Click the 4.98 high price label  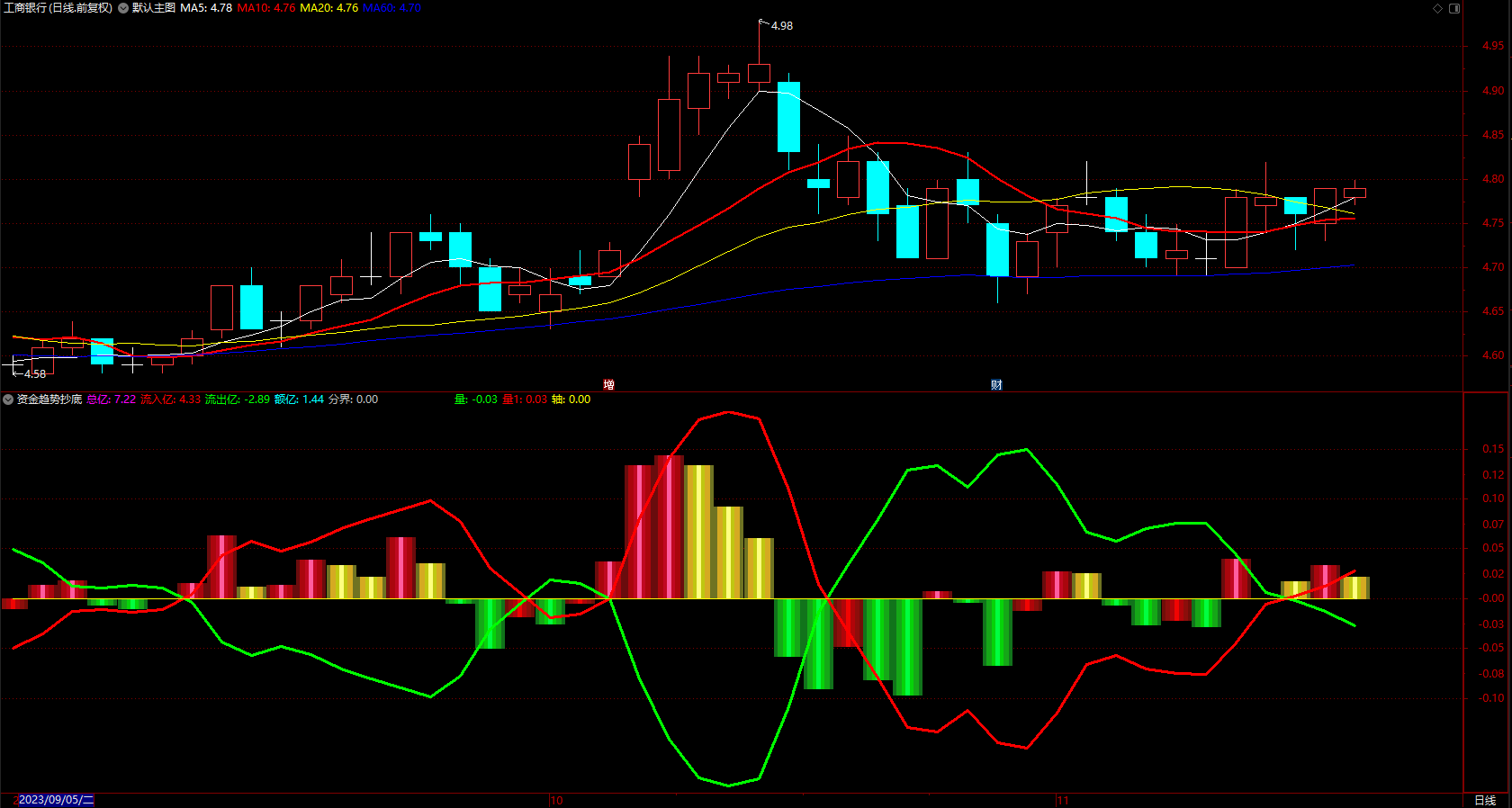tap(782, 26)
